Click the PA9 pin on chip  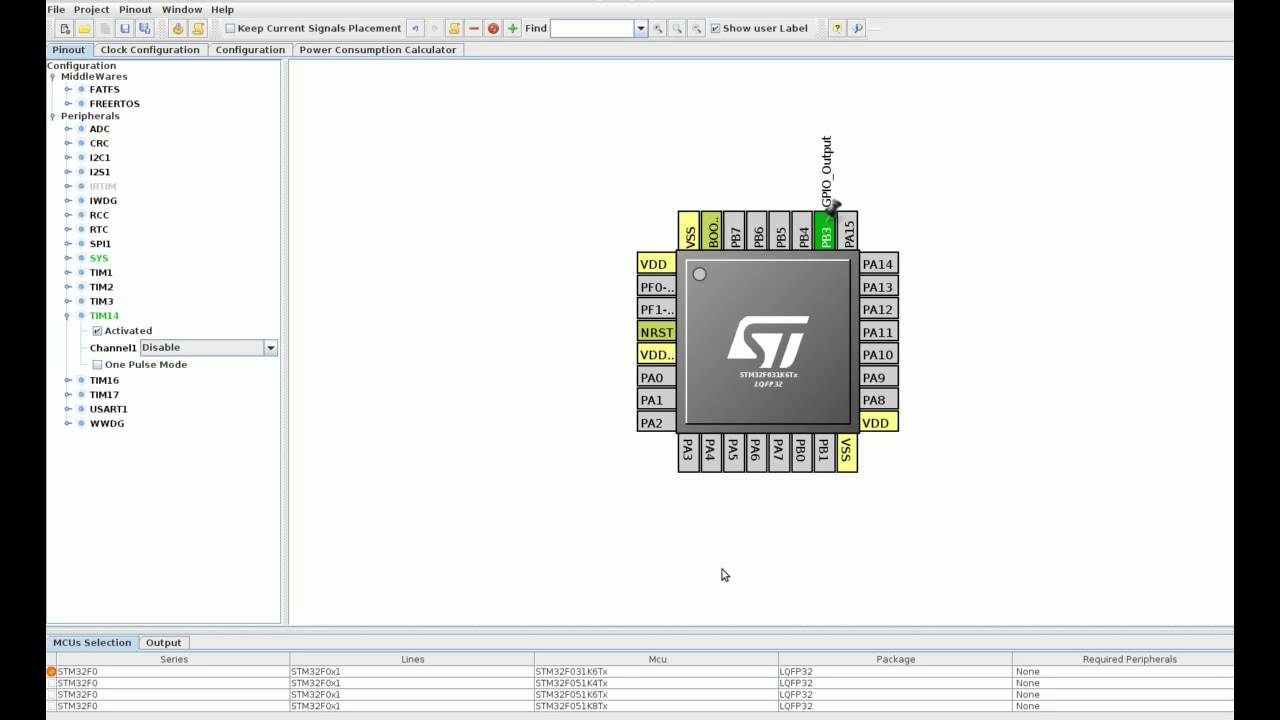point(878,378)
